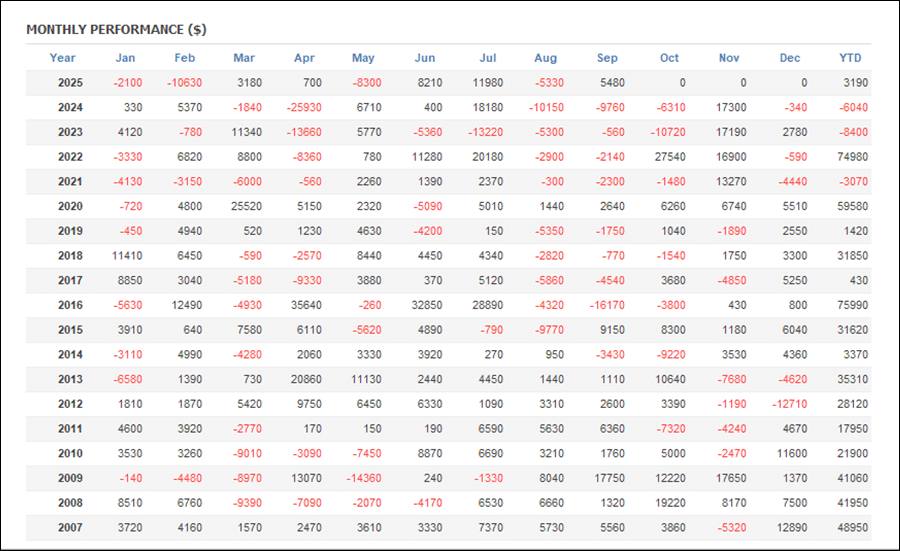Select 2012 December value -12710
The height and width of the screenshot is (551, 900).
click(x=787, y=404)
